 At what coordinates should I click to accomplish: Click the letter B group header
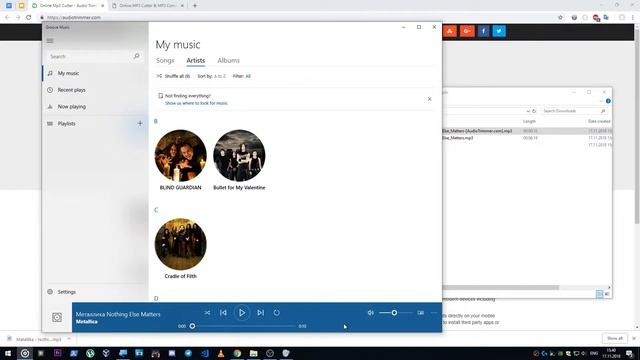156,121
